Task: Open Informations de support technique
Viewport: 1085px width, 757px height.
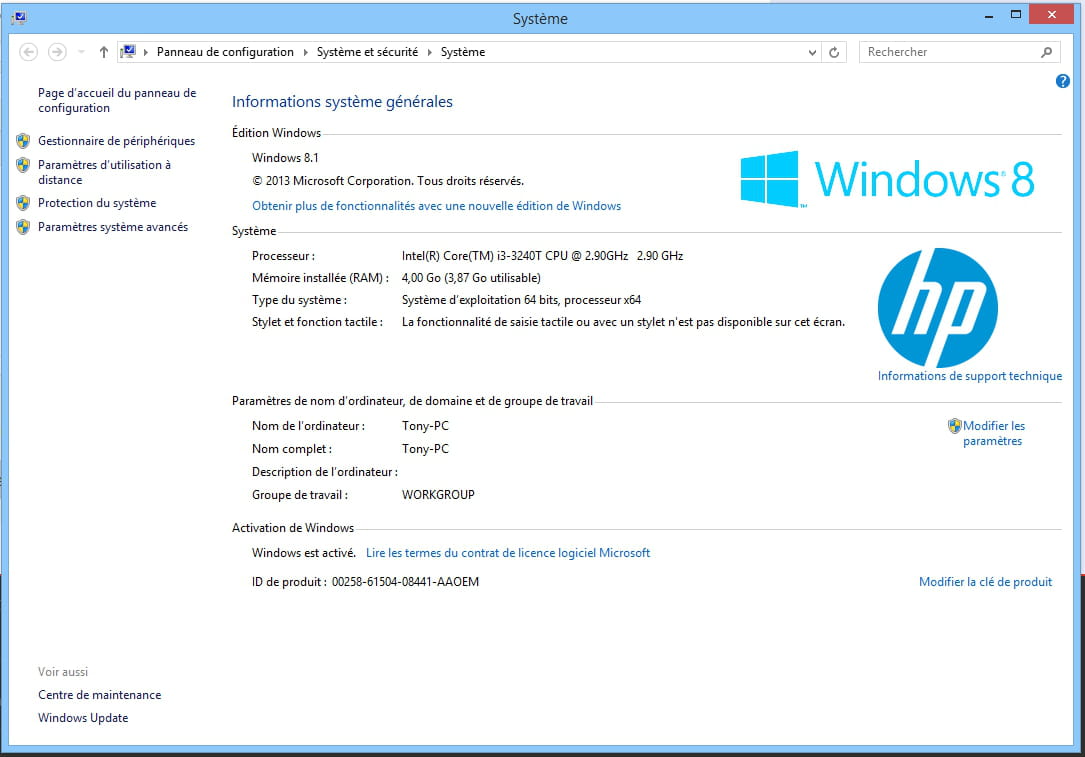Action: tap(969, 376)
